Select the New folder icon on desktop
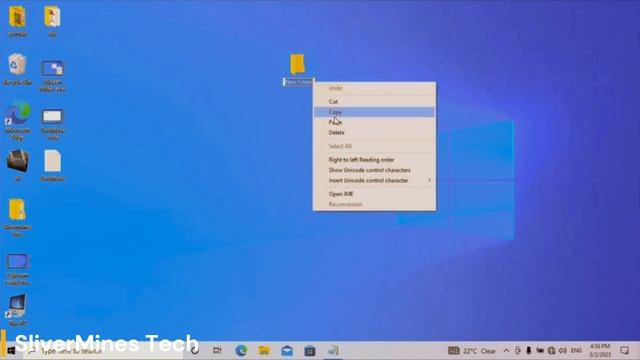The image size is (640, 360). pos(298,64)
